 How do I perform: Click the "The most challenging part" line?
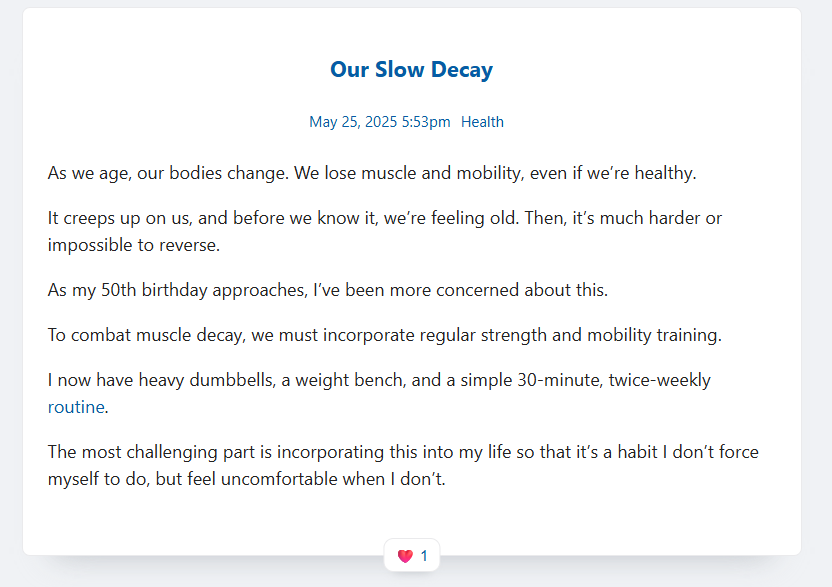tap(403, 452)
